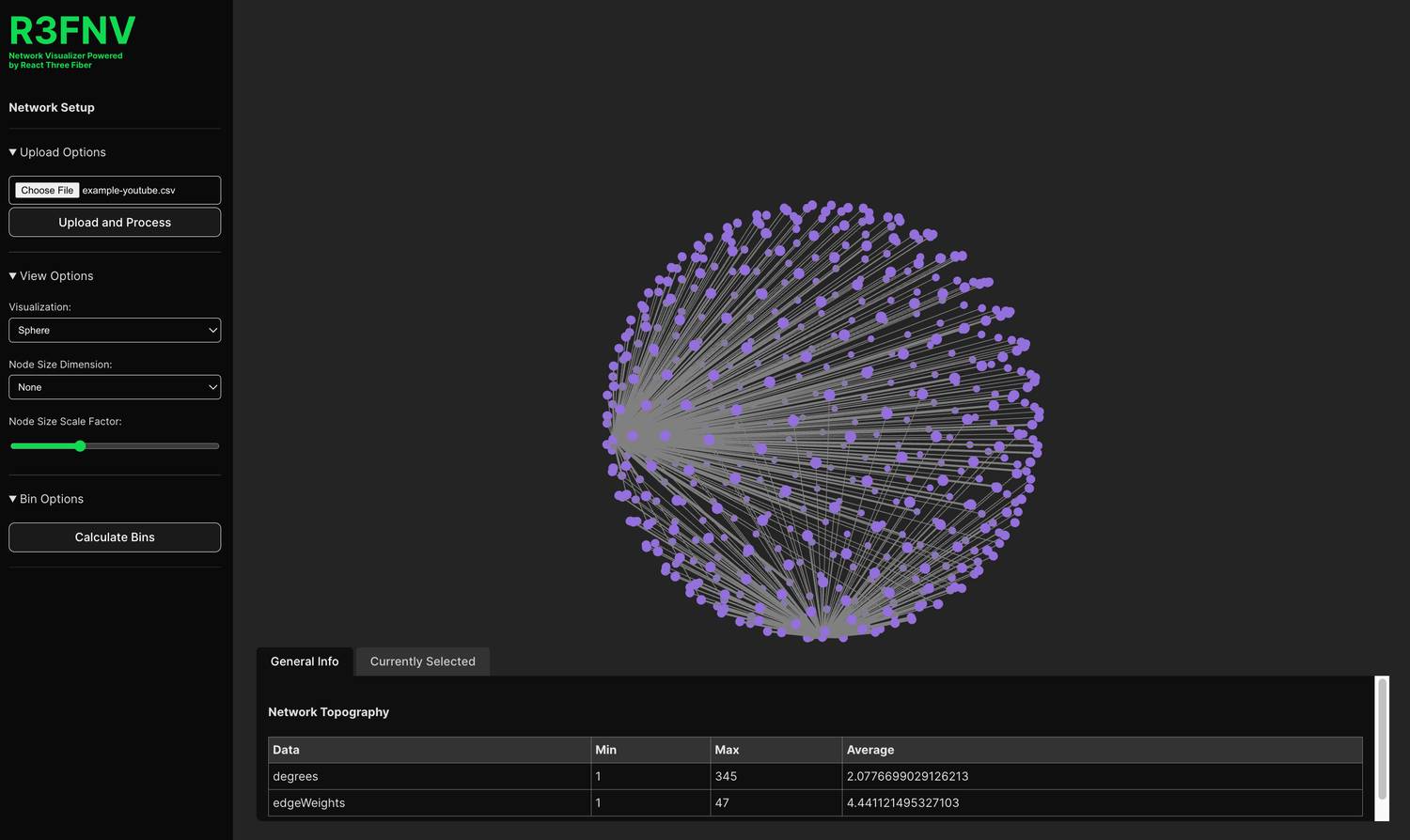
Task: Click the Node Size Scale Factor slider handle
Action: pos(80,446)
